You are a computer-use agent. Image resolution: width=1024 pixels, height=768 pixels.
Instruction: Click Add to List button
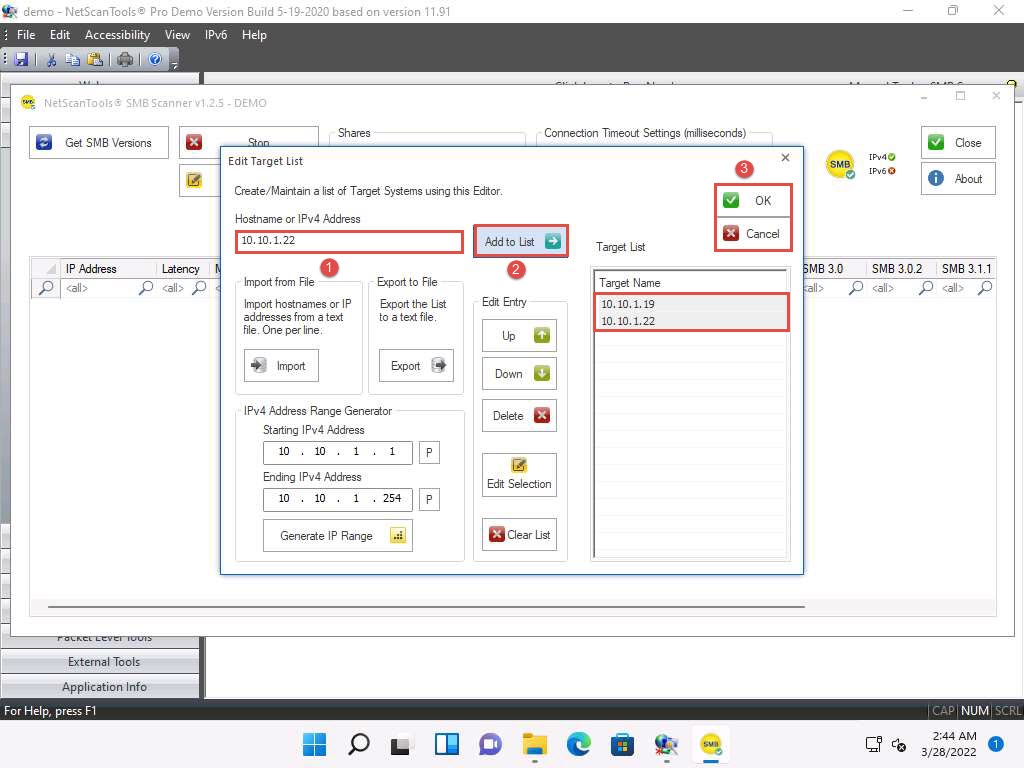(521, 242)
